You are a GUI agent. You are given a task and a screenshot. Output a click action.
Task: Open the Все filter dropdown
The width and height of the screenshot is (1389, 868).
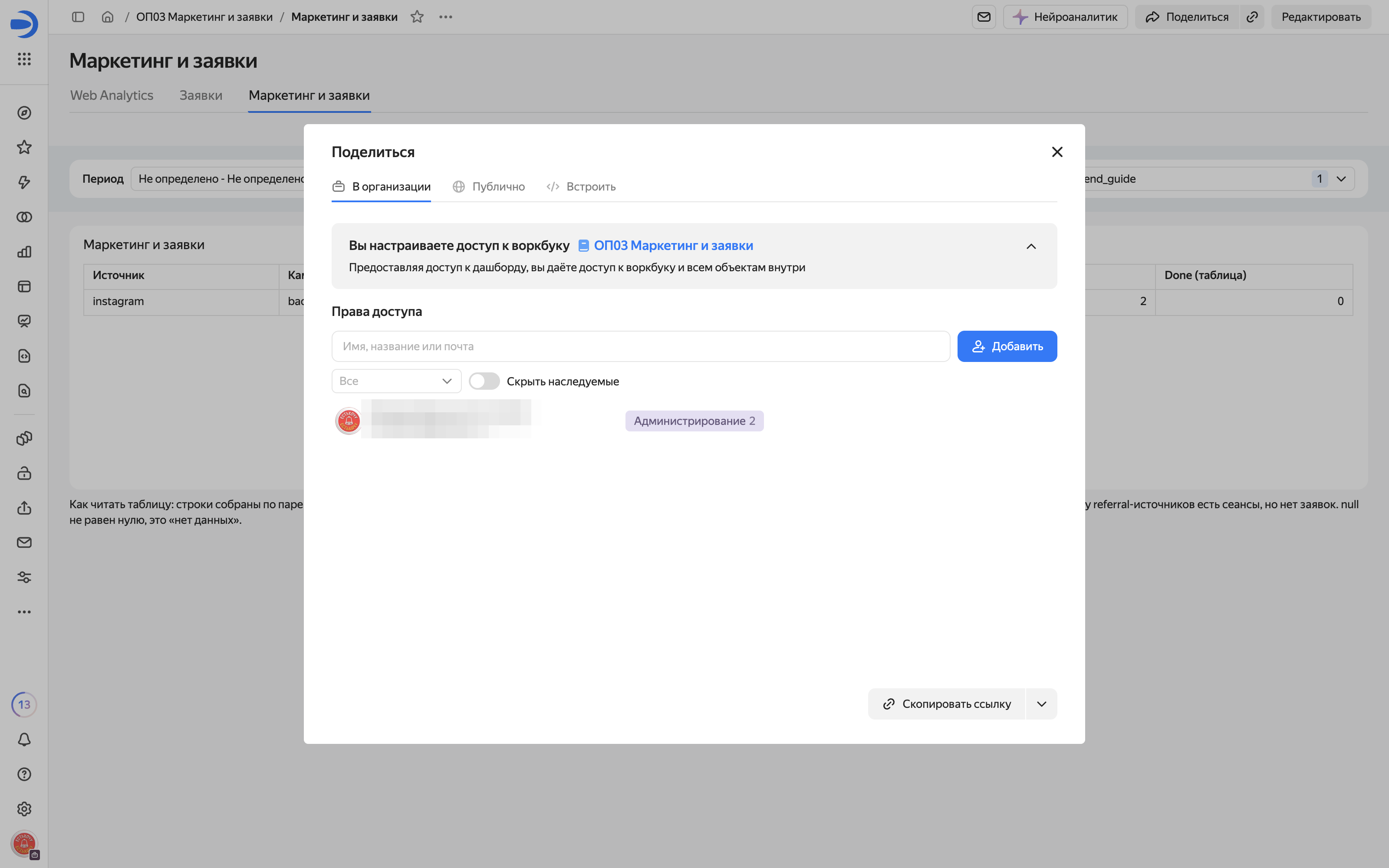(x=397, y=381)
